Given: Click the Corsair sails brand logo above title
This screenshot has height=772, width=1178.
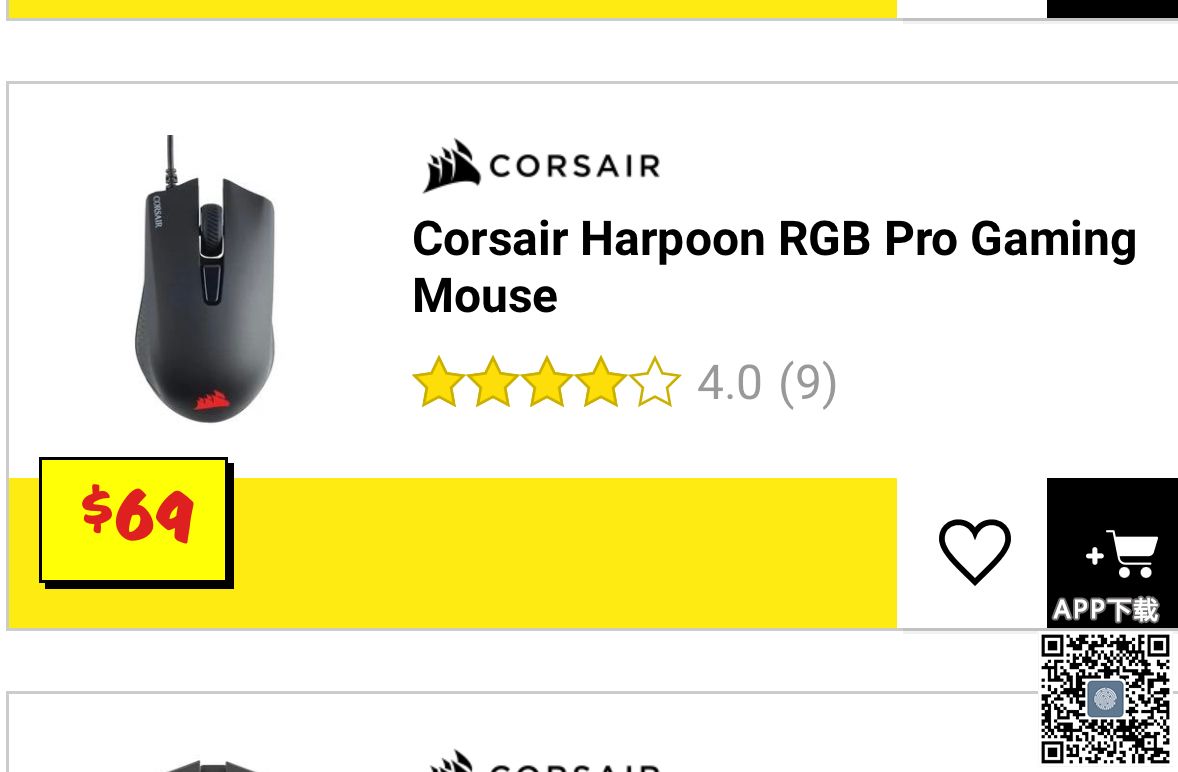Looking at the screenshot, I should [x=542, y=166].
